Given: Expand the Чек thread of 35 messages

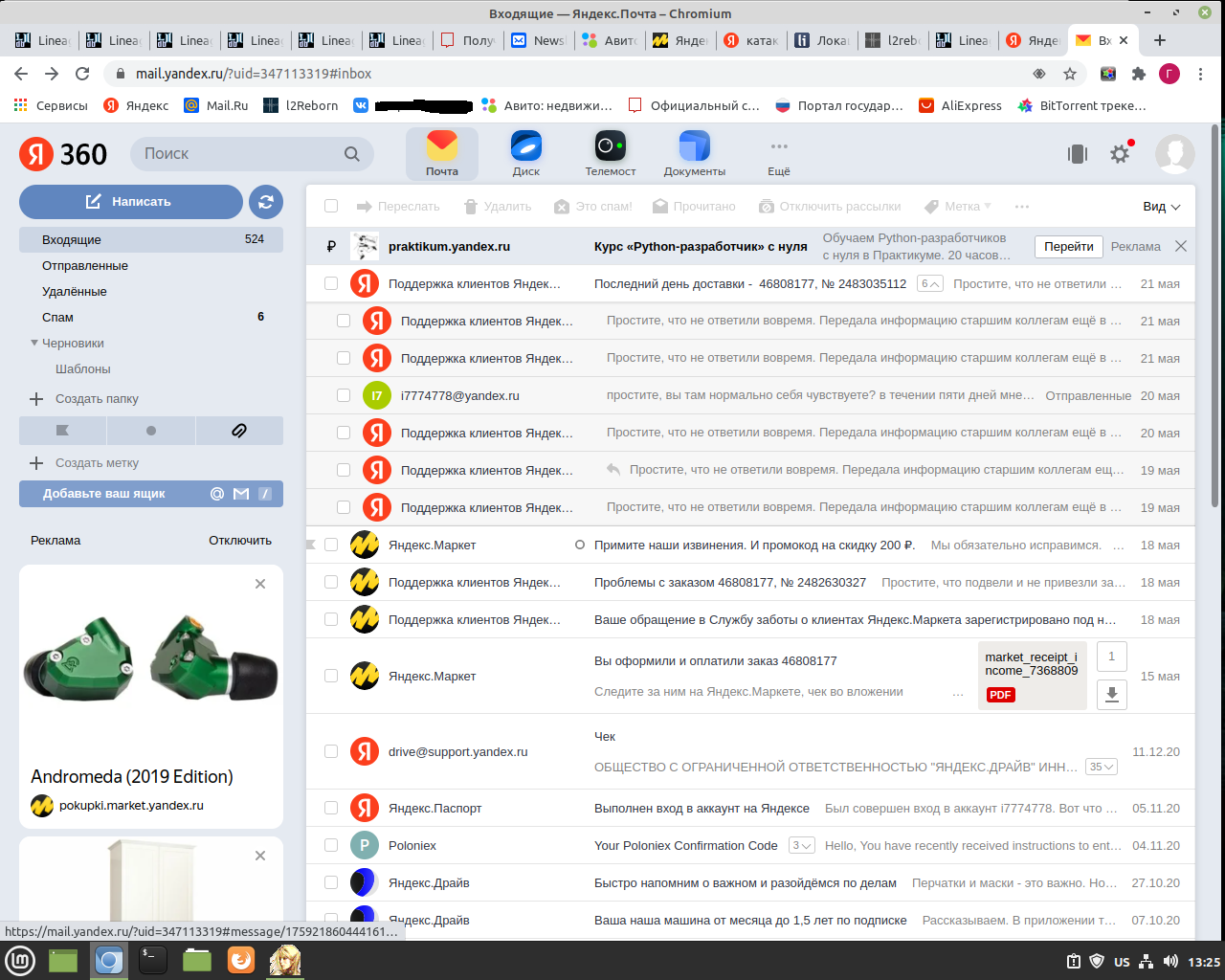Looking at the screenshot, I should coord(1102,767).
